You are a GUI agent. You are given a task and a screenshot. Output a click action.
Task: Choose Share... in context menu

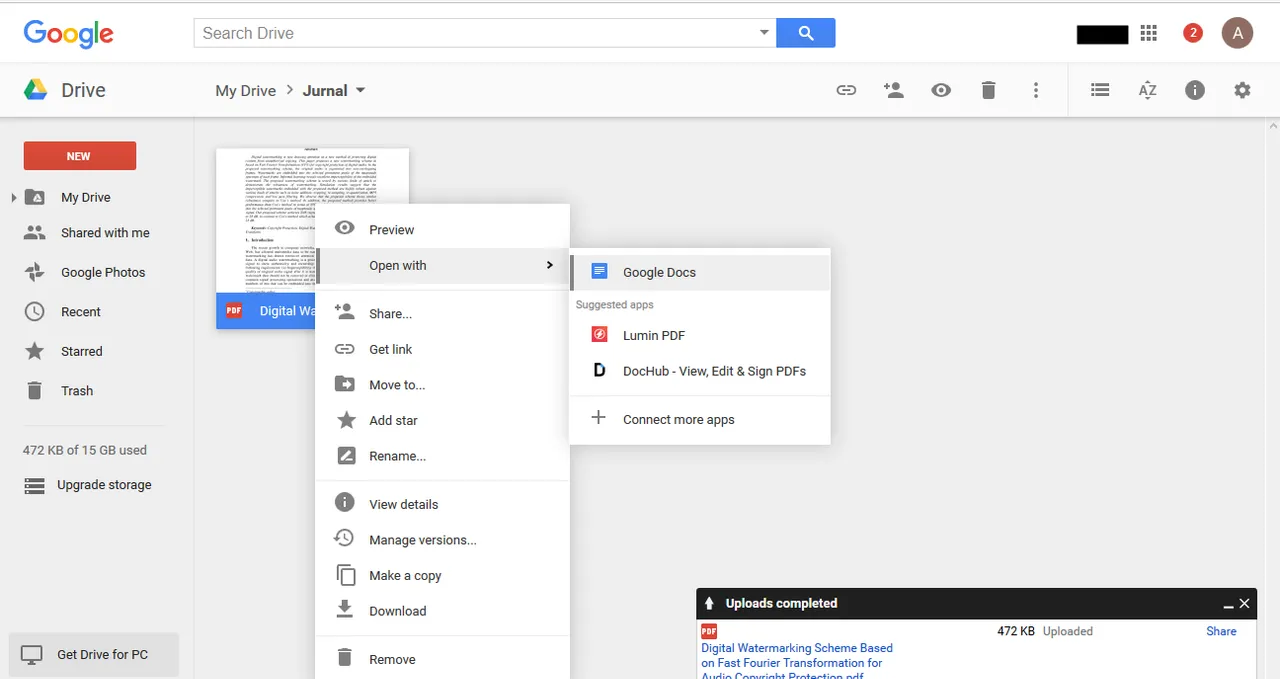tap(442, 313)
